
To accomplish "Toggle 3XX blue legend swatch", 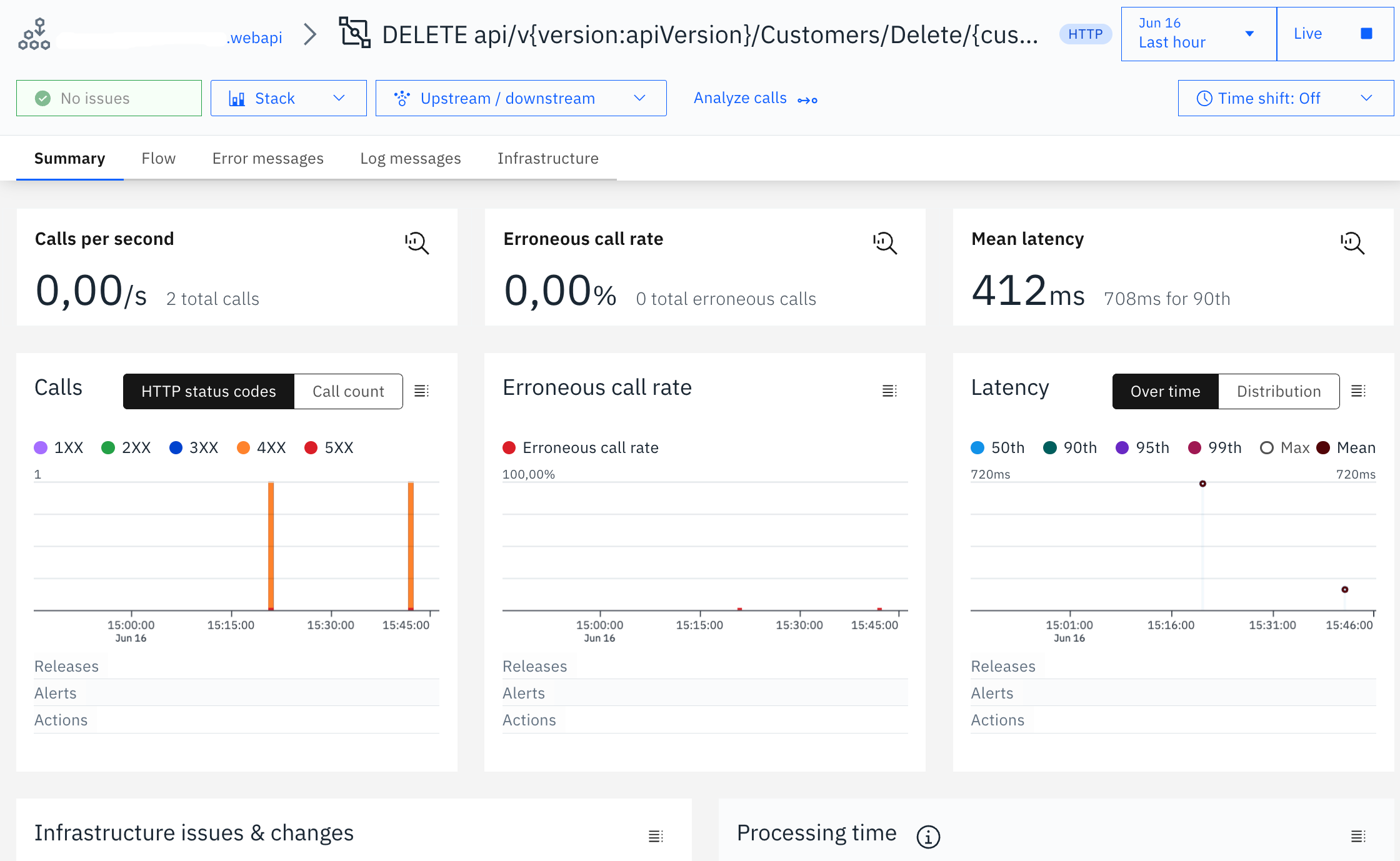I will [176, 447].
